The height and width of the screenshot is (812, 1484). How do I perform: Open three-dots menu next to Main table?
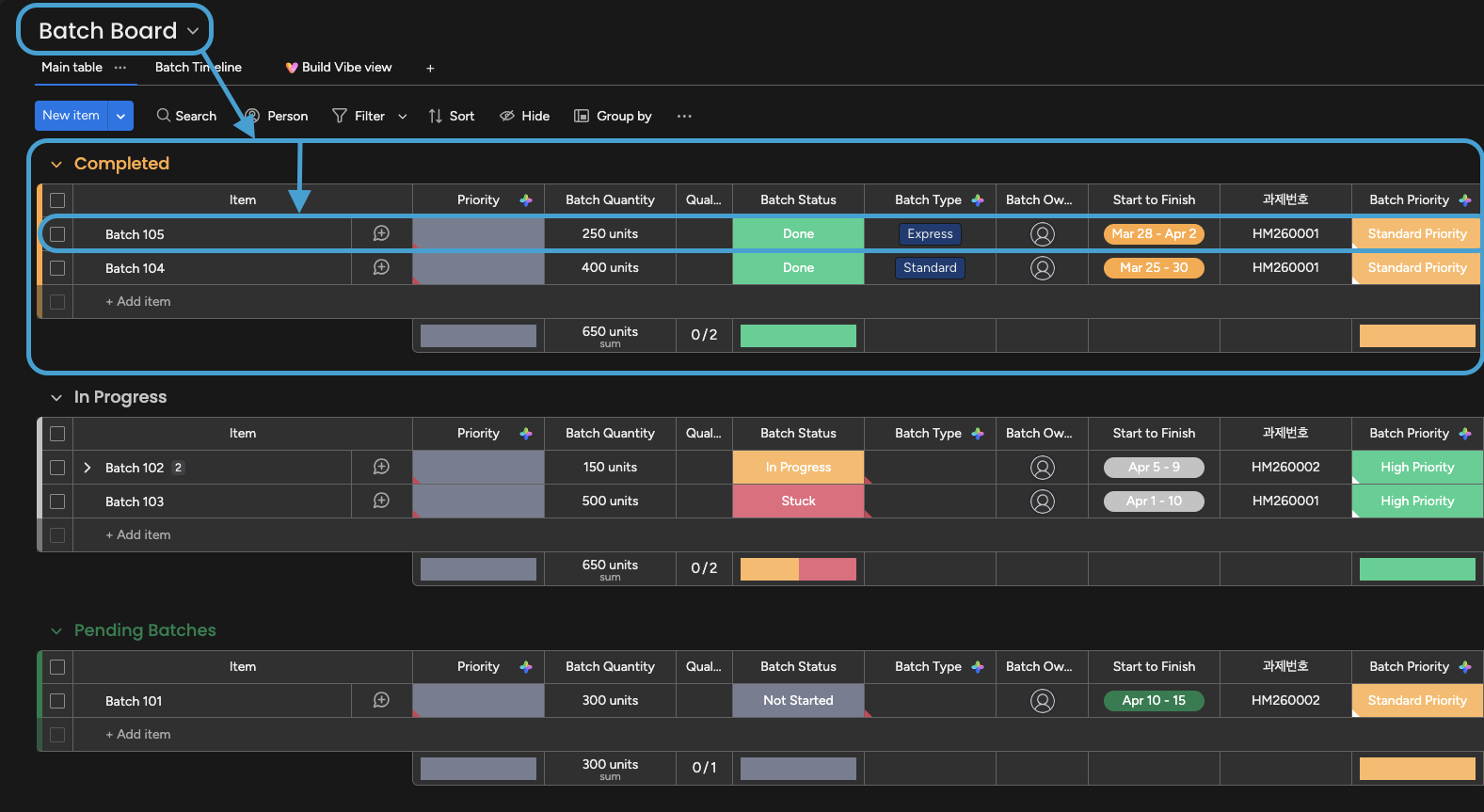pos(120,68)
